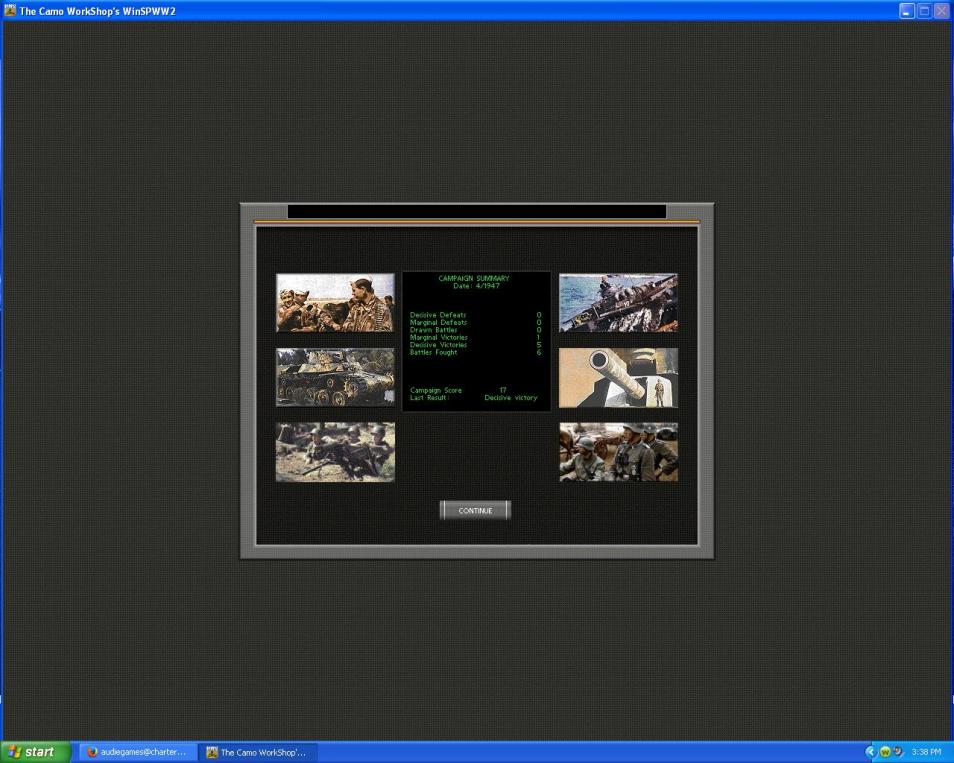The image size is (954, 763).
Task: Switch to the Firefox audiogames taskbar item
Action: pyautogui.click(x=136, y=752)
